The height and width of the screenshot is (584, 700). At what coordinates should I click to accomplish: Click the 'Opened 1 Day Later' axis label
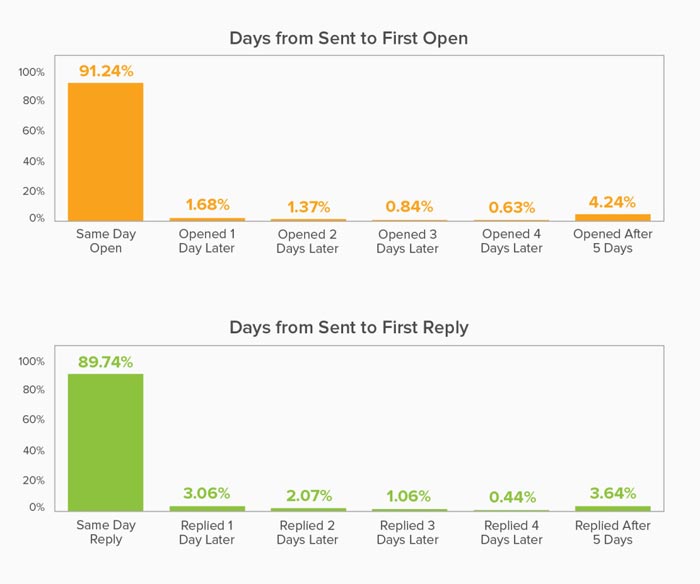tap(207, 241)
